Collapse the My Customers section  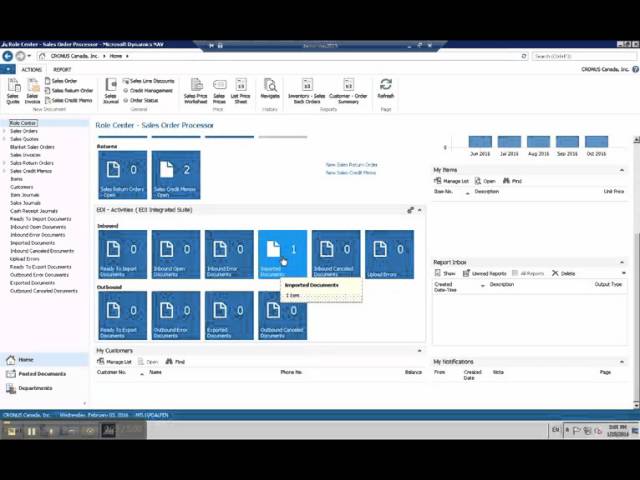[420, 351]
